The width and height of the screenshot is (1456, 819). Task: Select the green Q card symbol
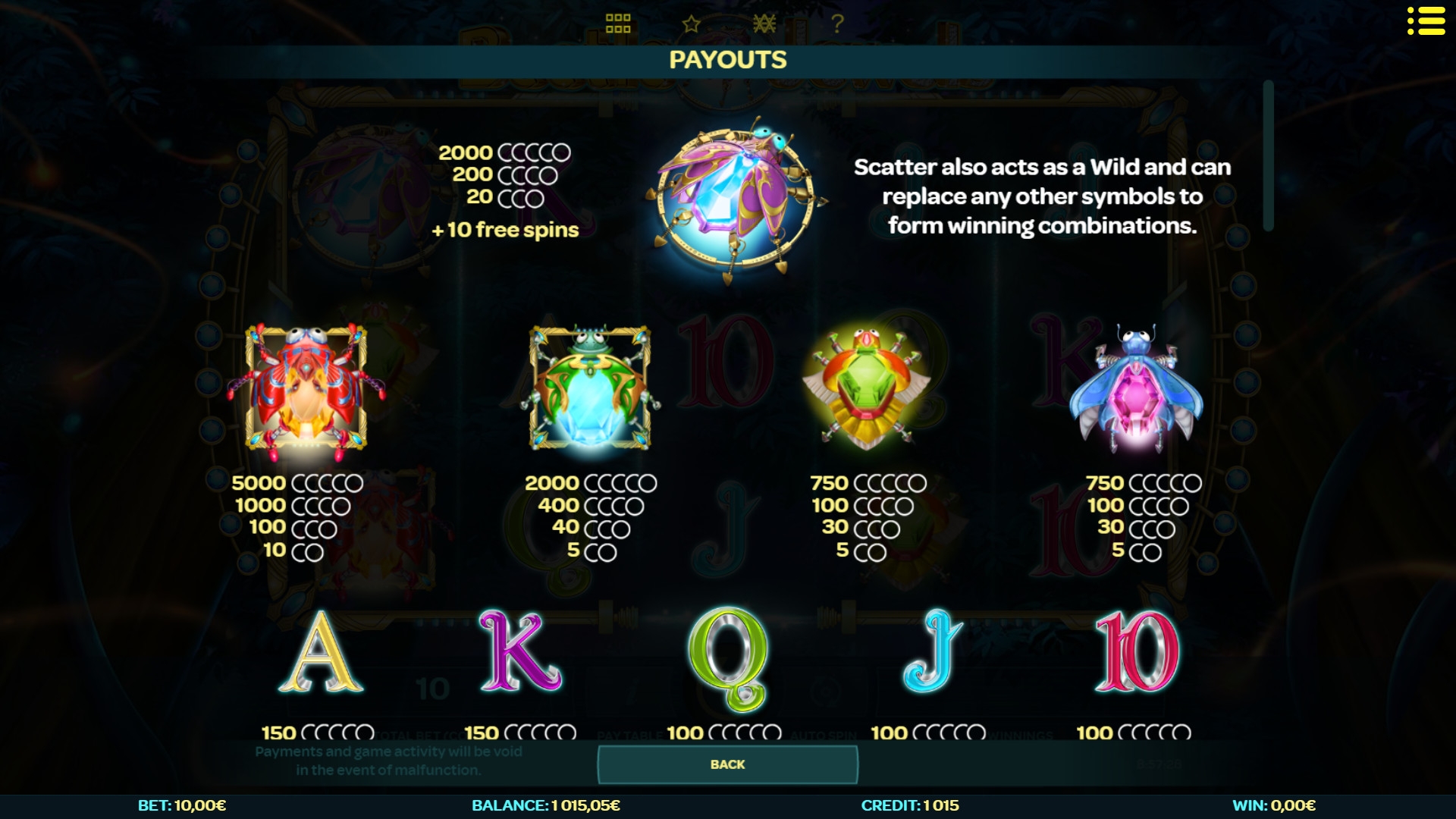pos(728,658)
